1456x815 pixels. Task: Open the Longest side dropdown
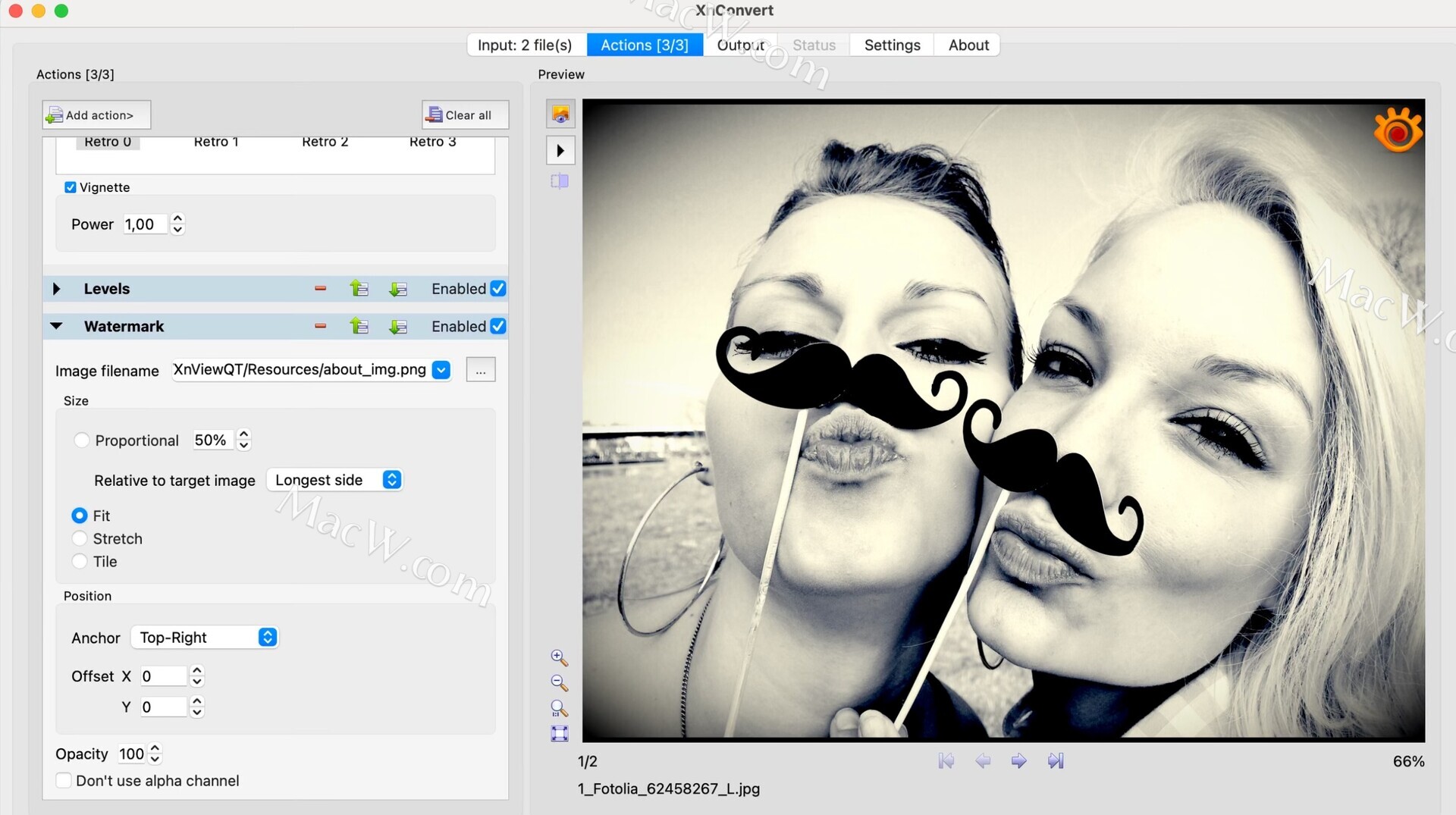[x=335, y=480]
